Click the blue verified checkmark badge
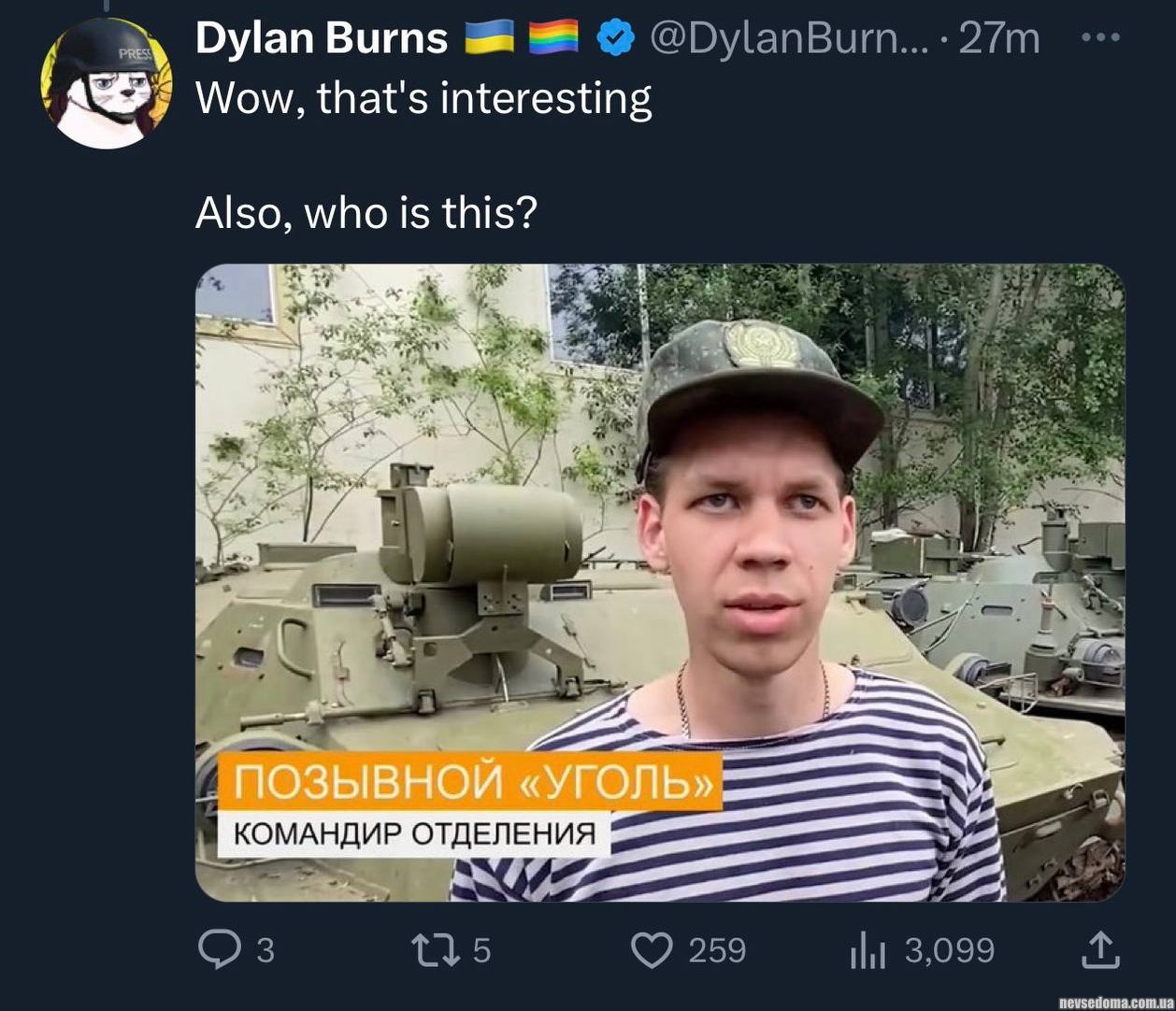The height and width of the screenshot is (1011, 1176). [615, 39]
